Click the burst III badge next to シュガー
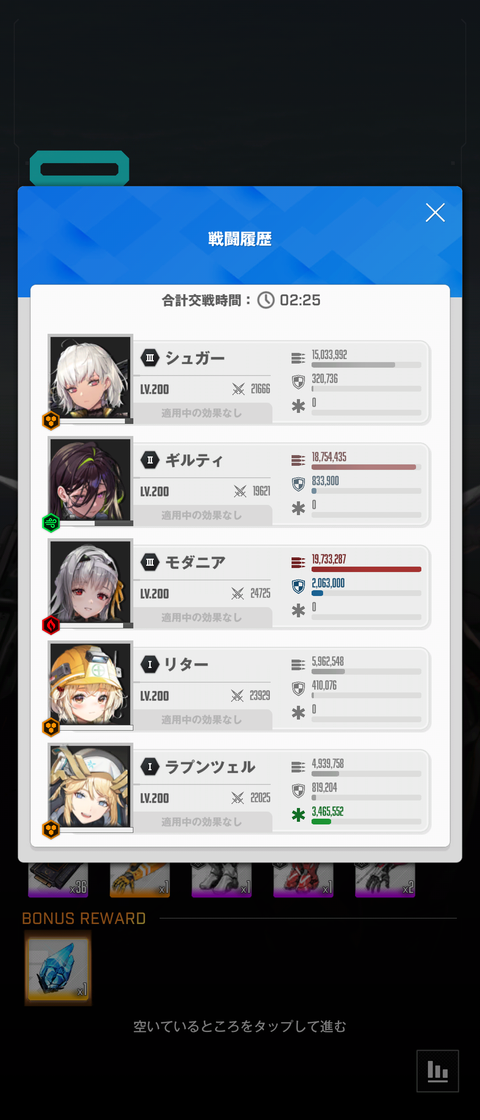The height and width of the screenshot is (1120, 480). pos(149,357)
